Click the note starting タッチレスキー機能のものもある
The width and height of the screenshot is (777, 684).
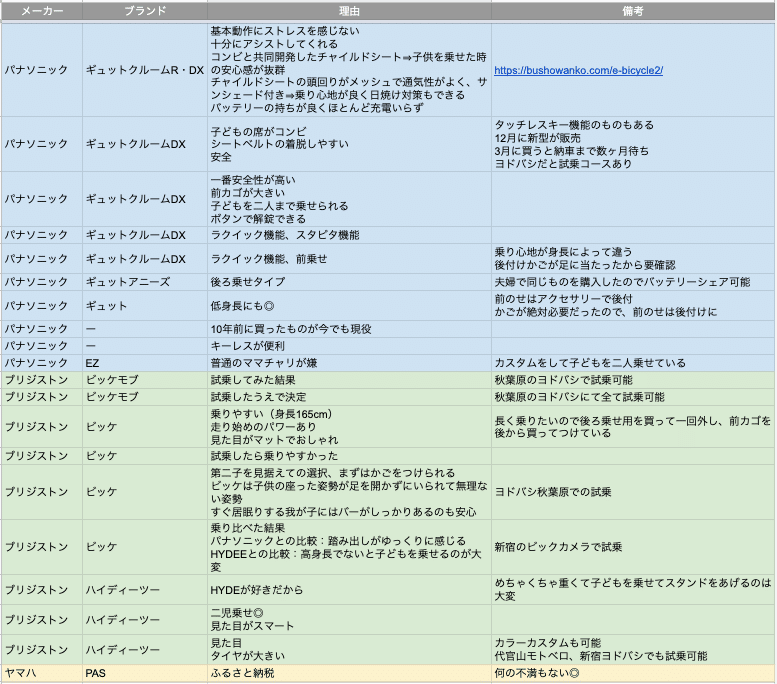point(633,144)
